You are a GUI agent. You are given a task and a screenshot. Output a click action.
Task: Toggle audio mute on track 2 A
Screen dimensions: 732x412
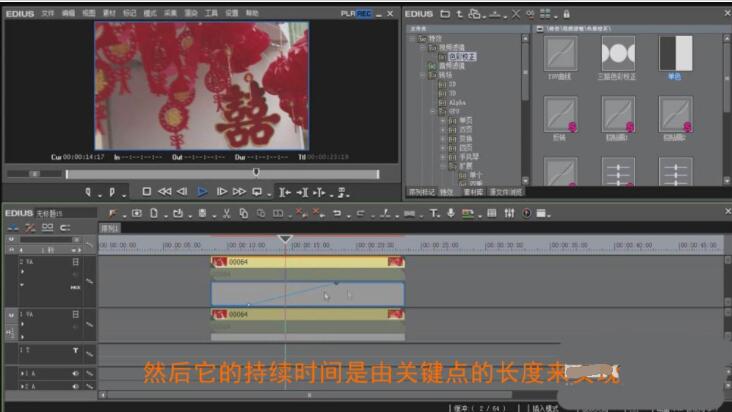[75, 385]
